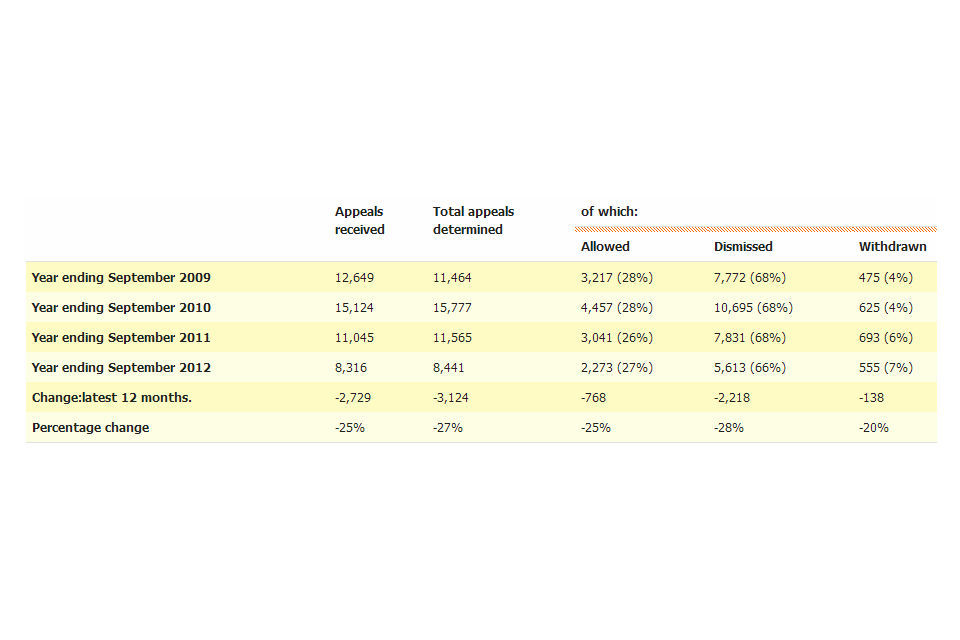The height and width of the screenshot is (640, 960).
Task: Click the 3,041 (26%) allowed cell
Action: coord(616,337)
